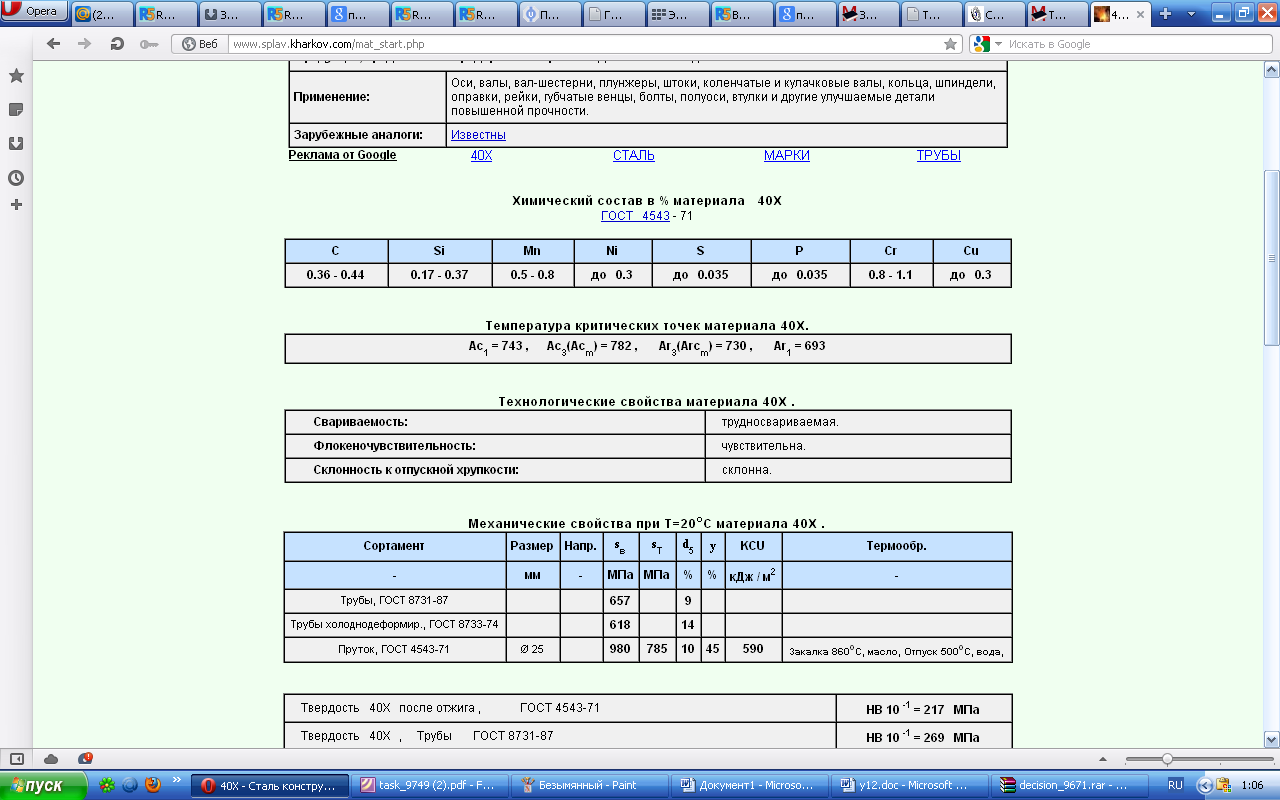This screenshot has height=800, width=1280.
Task: Switch to the first tab labeled (2...
Action: coord(101,14)
